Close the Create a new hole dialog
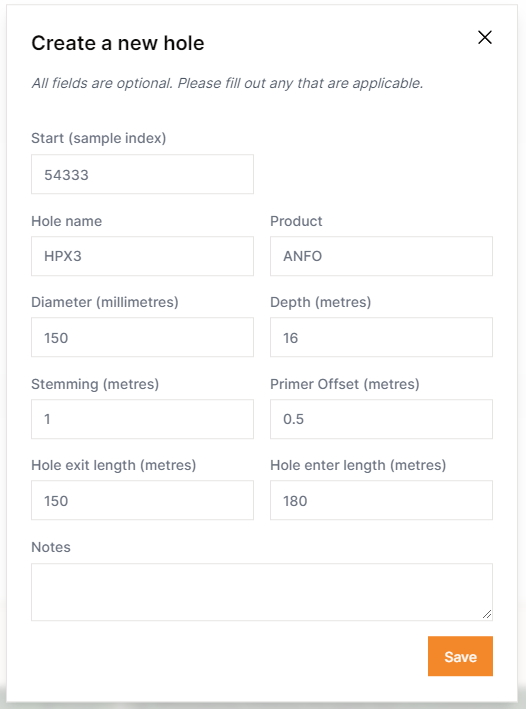526x709 pixels. click(485, 38)
